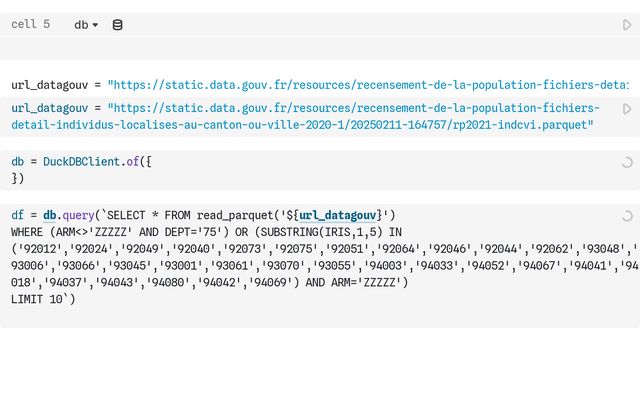Viewport: 640px width, 400px height.
Task: Click the database cylinder icon
Action: click(x=117, y=25)
